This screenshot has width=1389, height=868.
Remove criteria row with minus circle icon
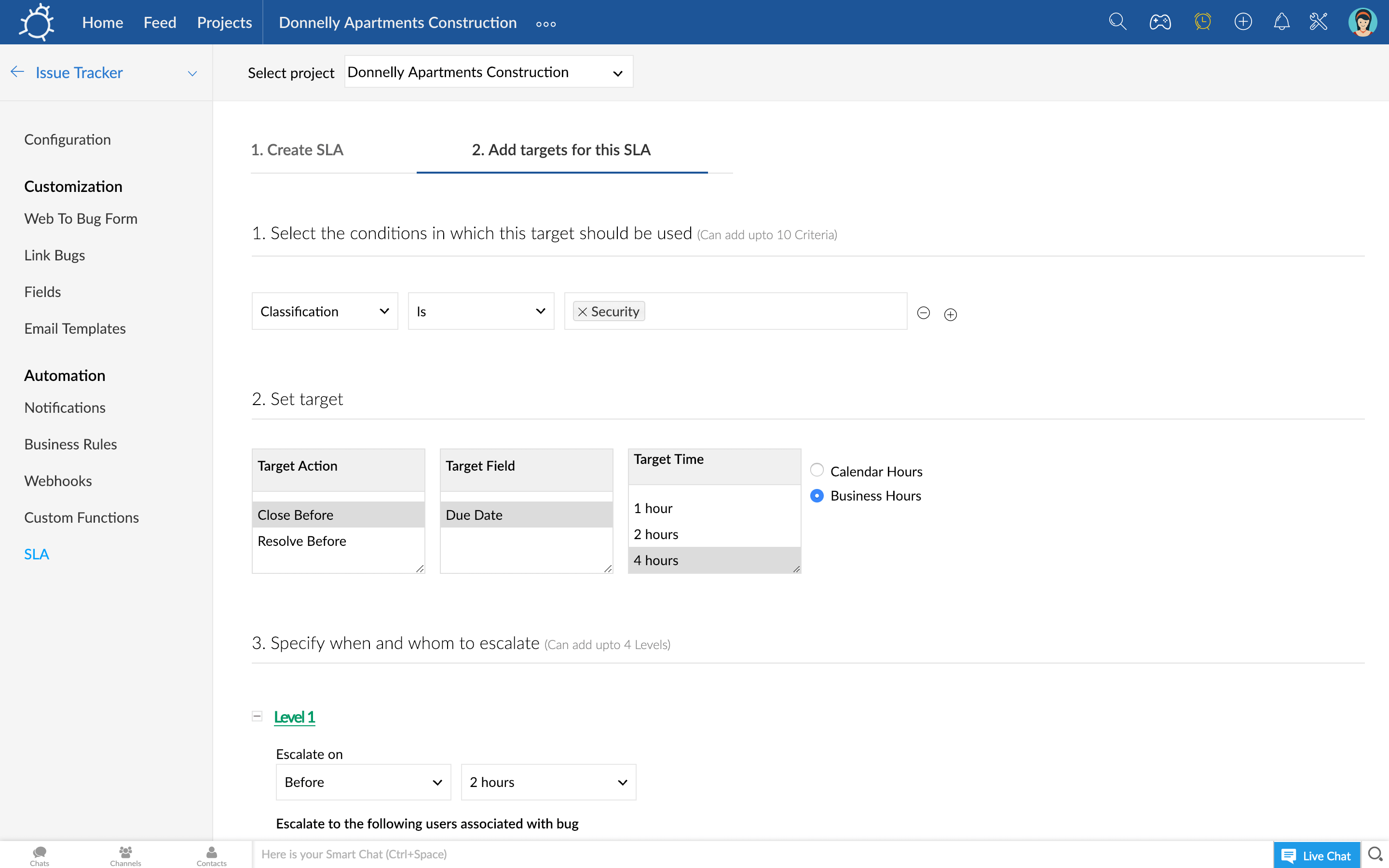tap(923, 313)
